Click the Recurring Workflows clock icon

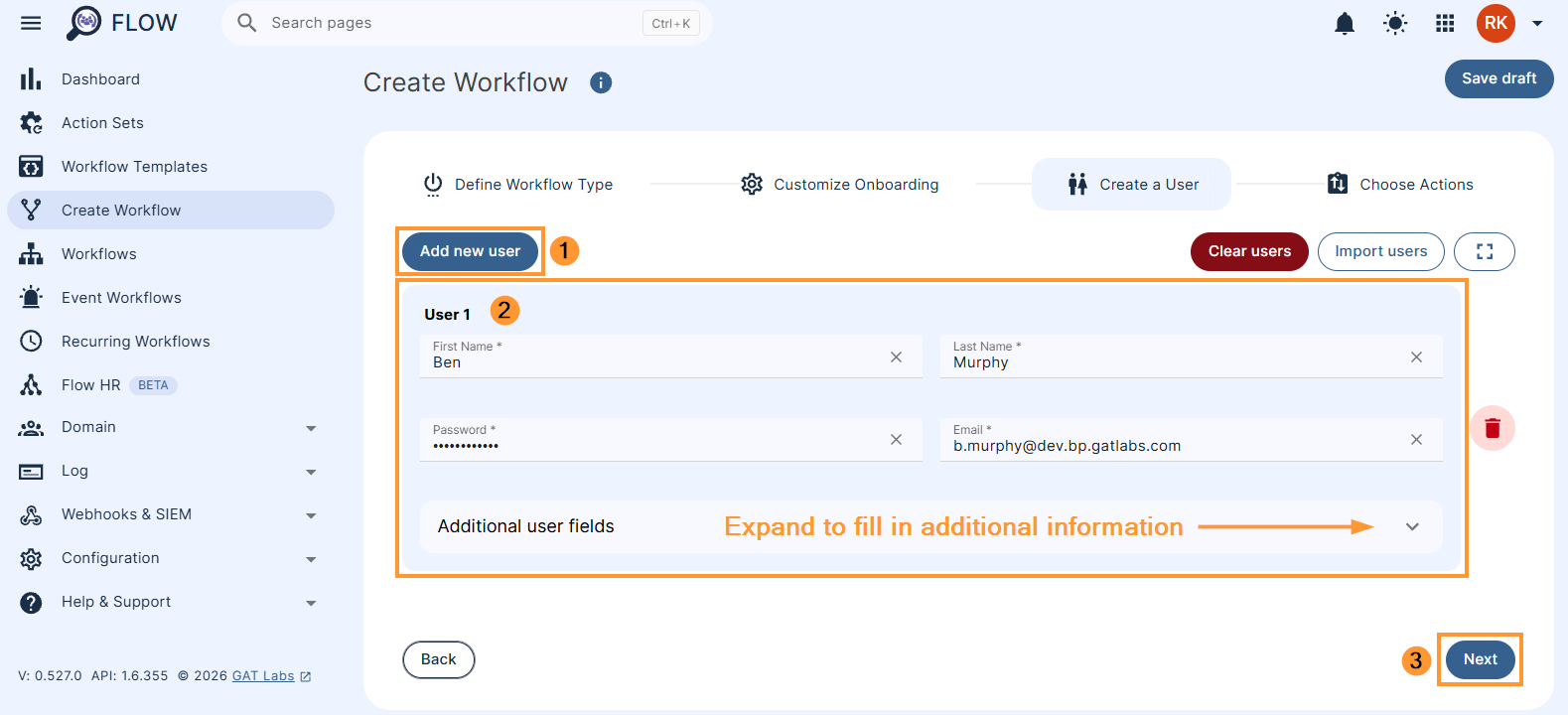click(31, 342)
